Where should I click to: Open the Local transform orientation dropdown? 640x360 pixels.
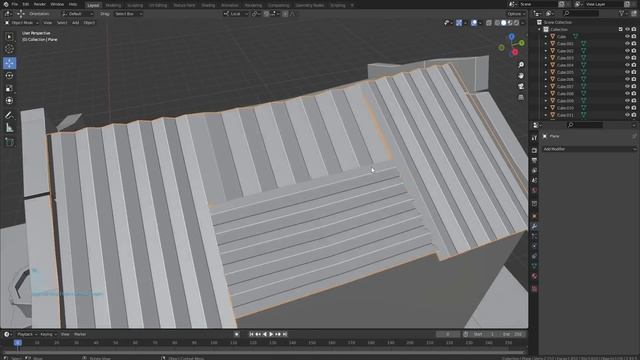click(x=236, y=14)
